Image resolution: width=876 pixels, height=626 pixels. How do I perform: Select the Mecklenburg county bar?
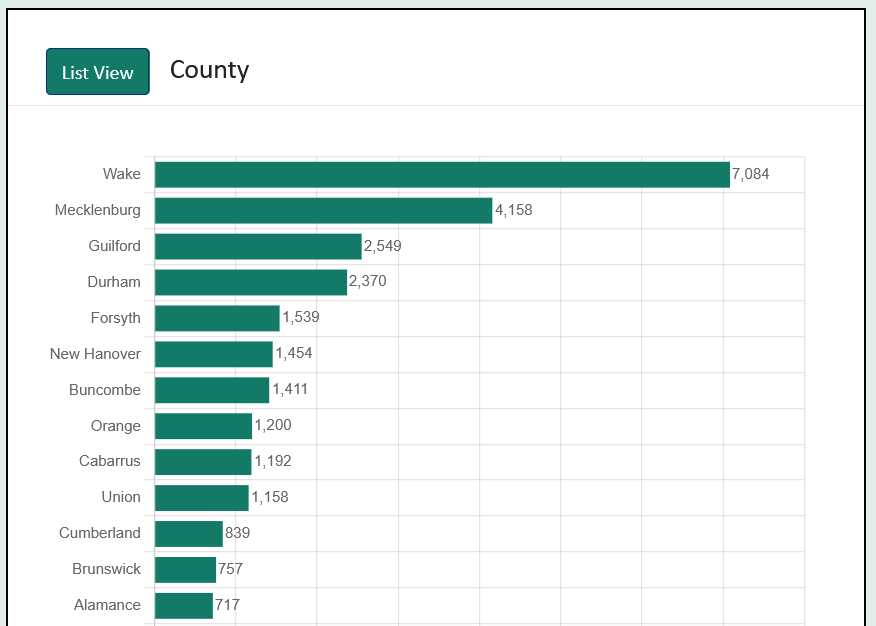tap(323, 211)
